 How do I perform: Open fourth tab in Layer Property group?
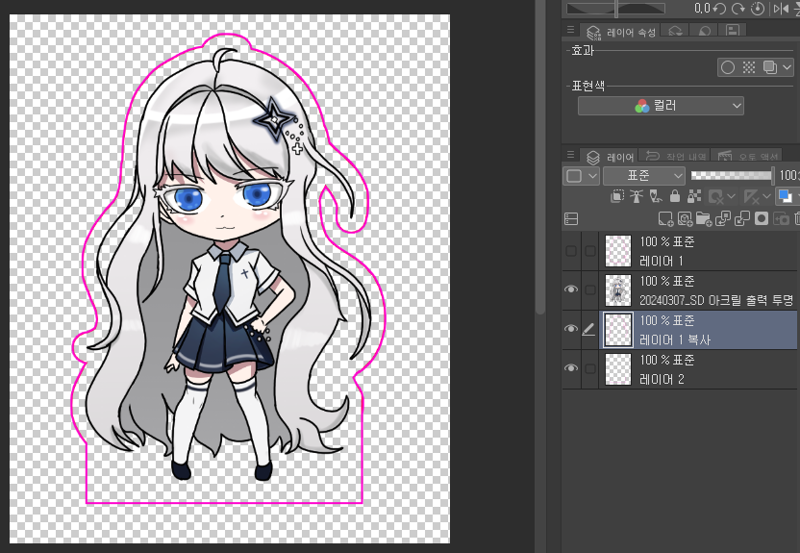(x=733, y=31)
